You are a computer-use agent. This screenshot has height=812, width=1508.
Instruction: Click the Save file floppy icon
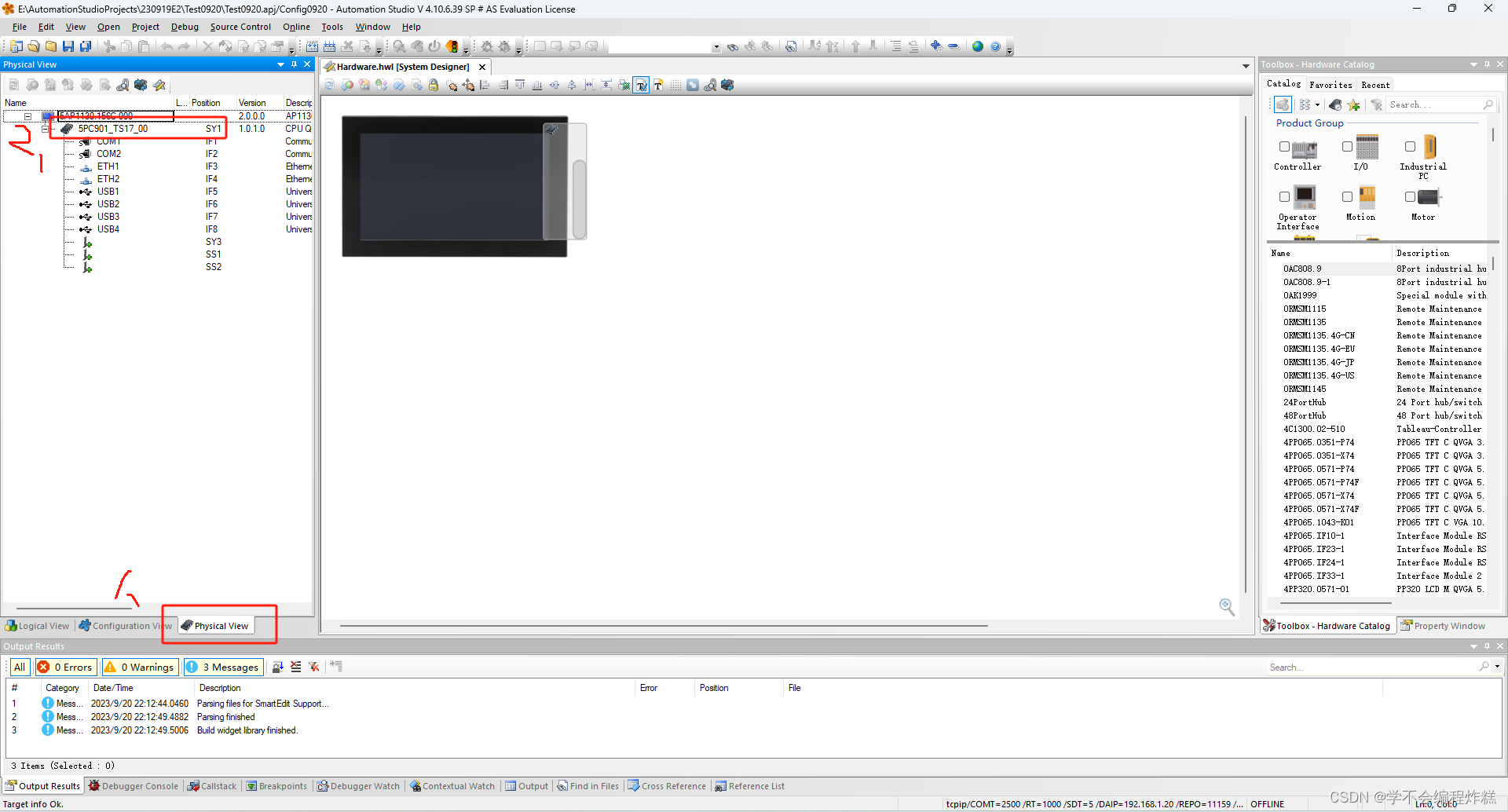(68, 46)
